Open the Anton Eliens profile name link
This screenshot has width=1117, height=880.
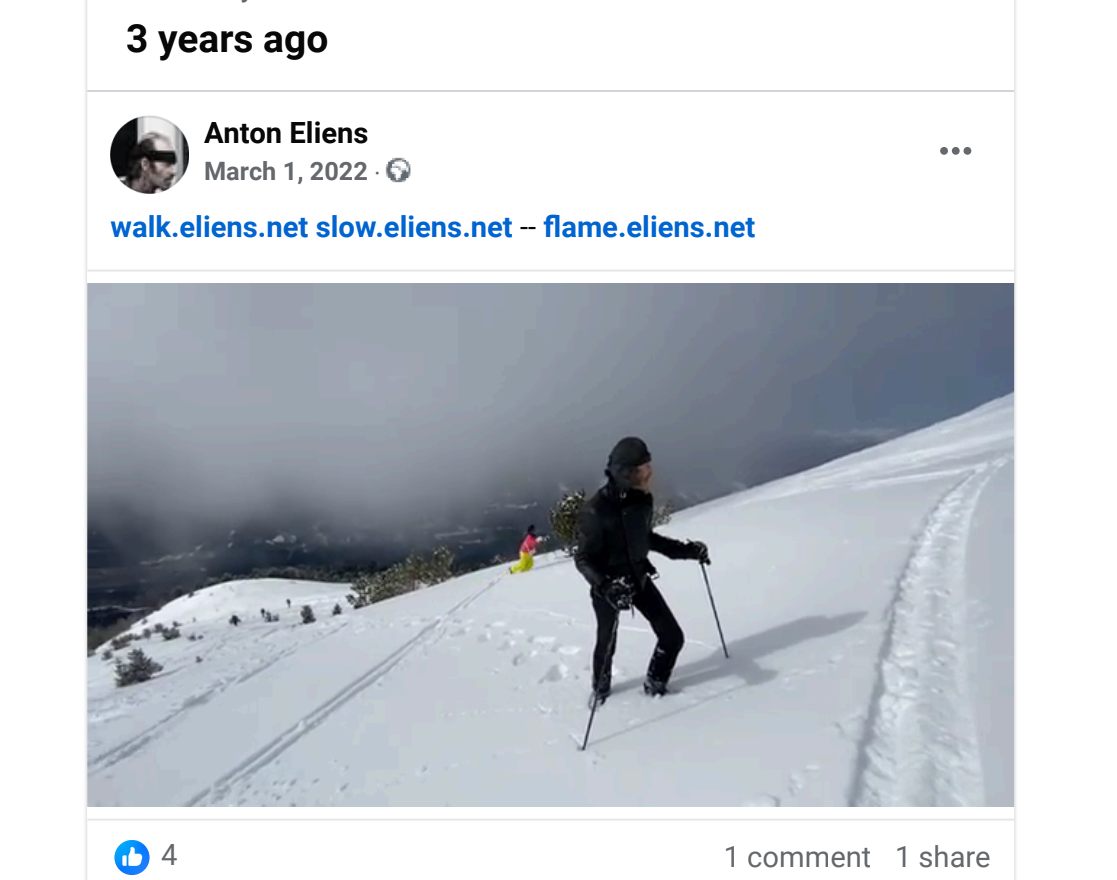click(x=286, y=133)
